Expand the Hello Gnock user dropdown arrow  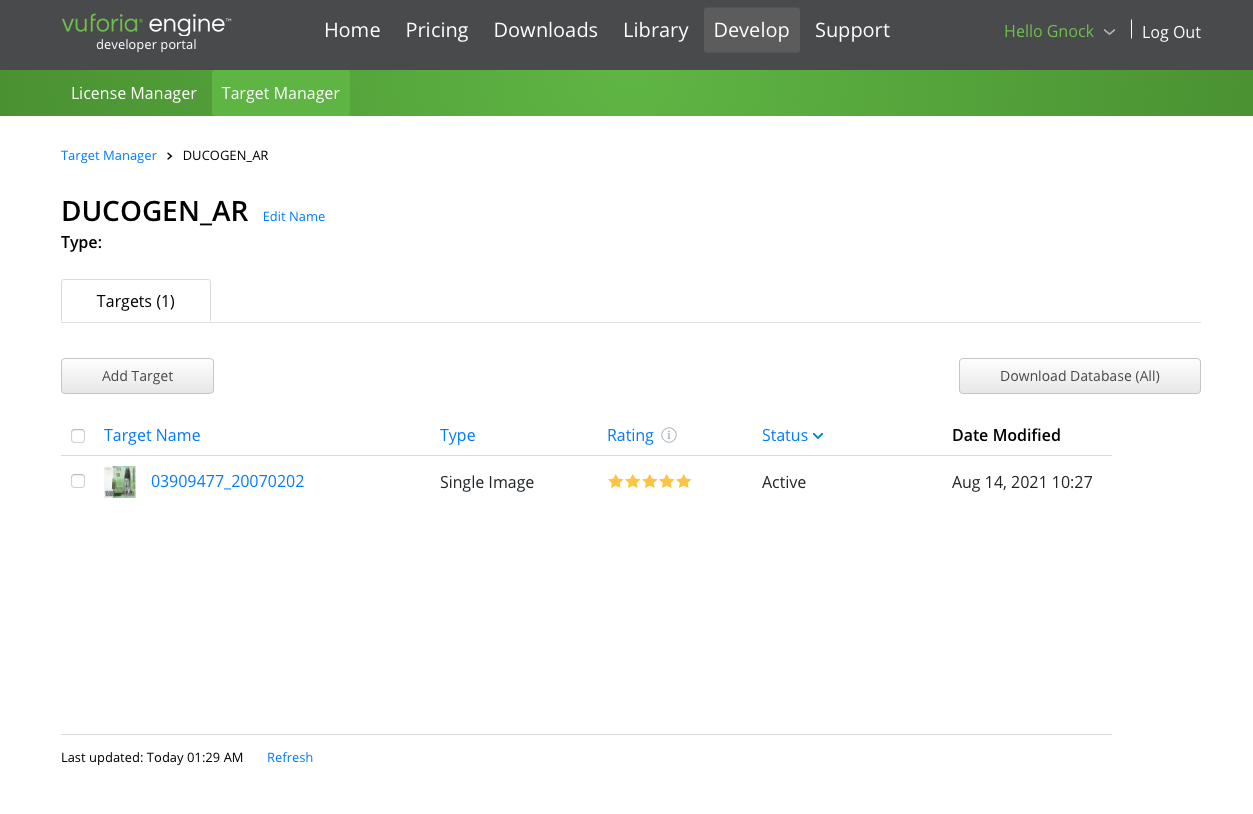(1109, 32)
